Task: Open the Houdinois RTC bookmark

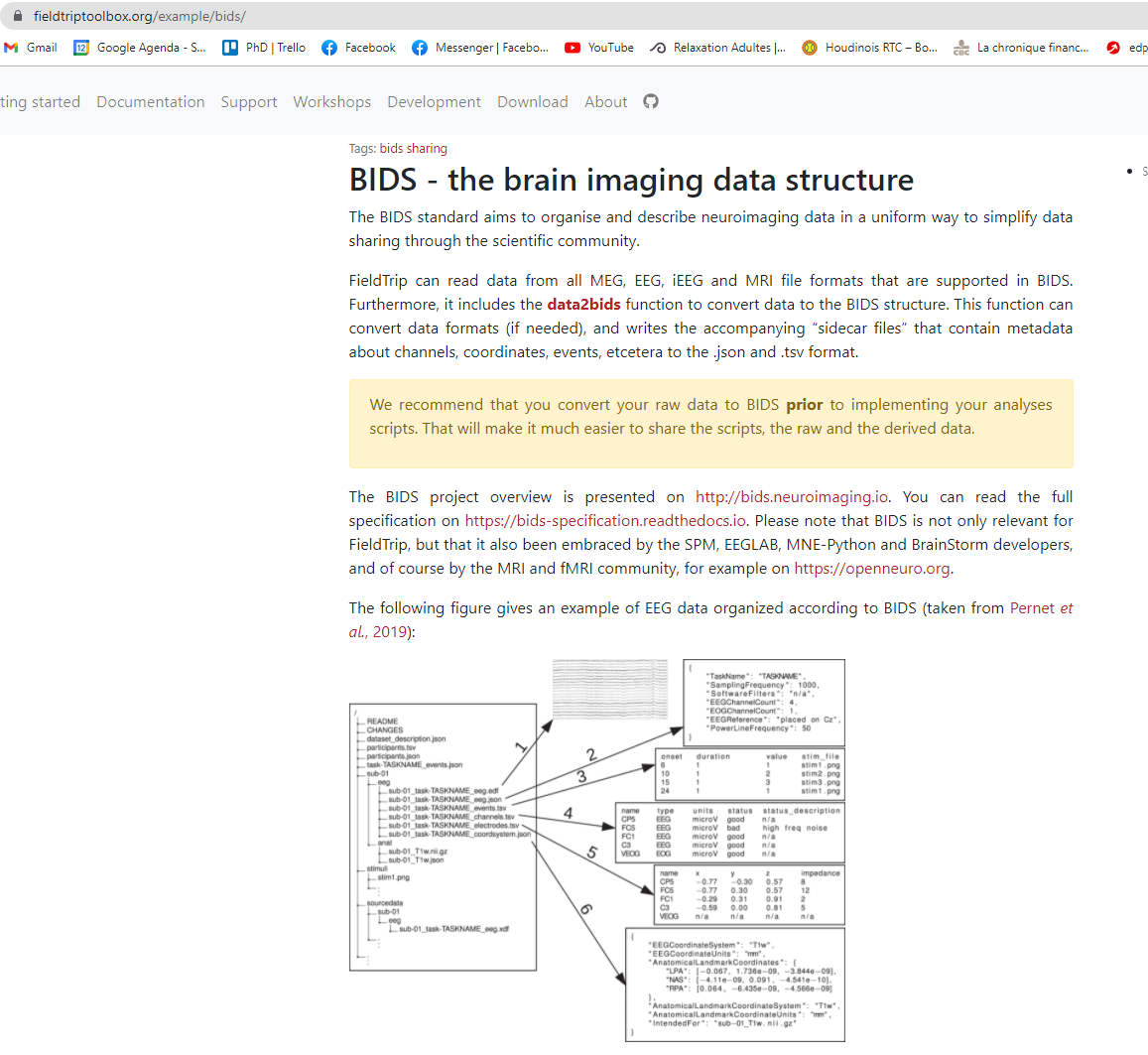Action: click(x=868, y=47)
